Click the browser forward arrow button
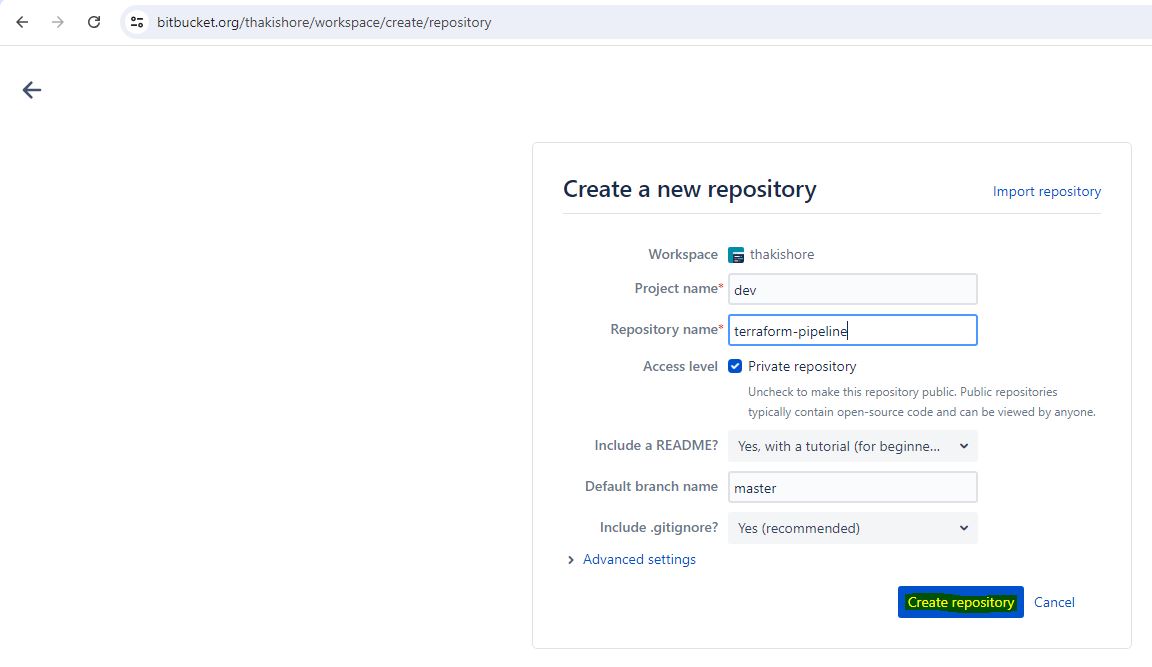 click(58, 22)
